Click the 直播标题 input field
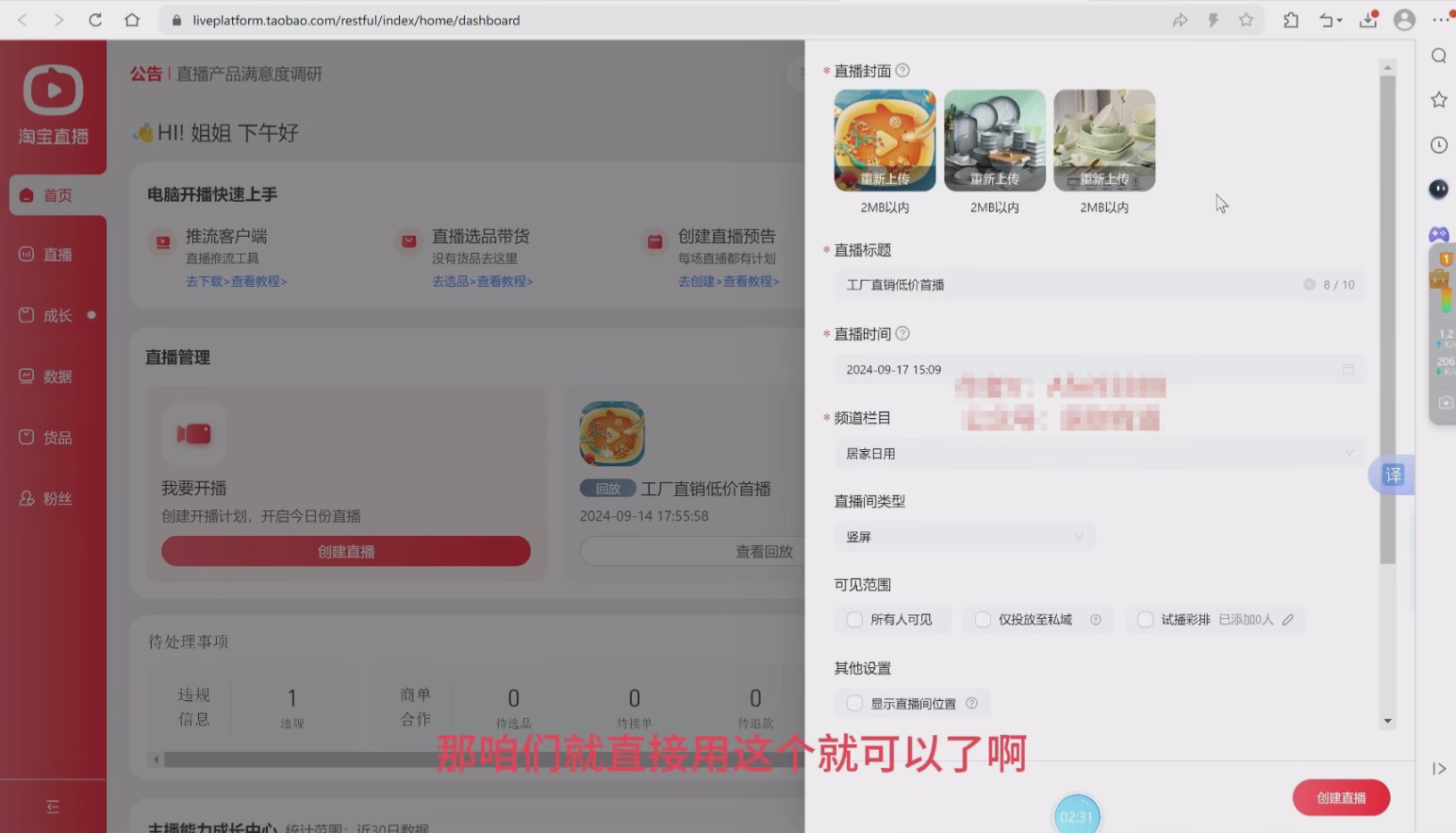This screenshot has height=833, width=1456. (1099, 285)
